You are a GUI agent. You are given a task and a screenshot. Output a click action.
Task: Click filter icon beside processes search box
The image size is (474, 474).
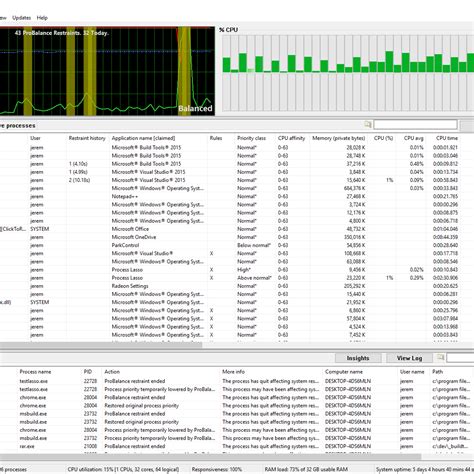coord(368,125)
